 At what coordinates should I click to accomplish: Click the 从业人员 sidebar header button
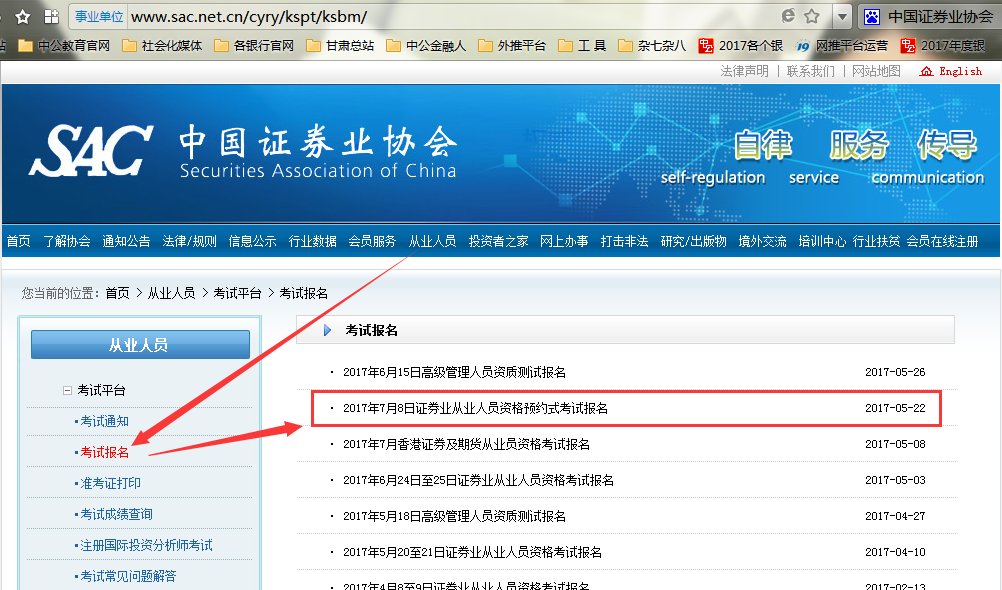[140, 345]
